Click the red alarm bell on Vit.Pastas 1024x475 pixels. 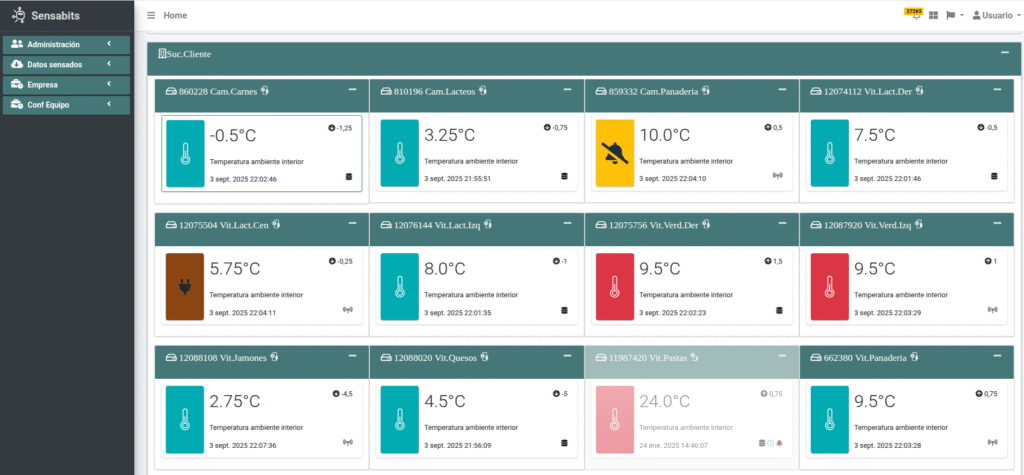[780, 443]
